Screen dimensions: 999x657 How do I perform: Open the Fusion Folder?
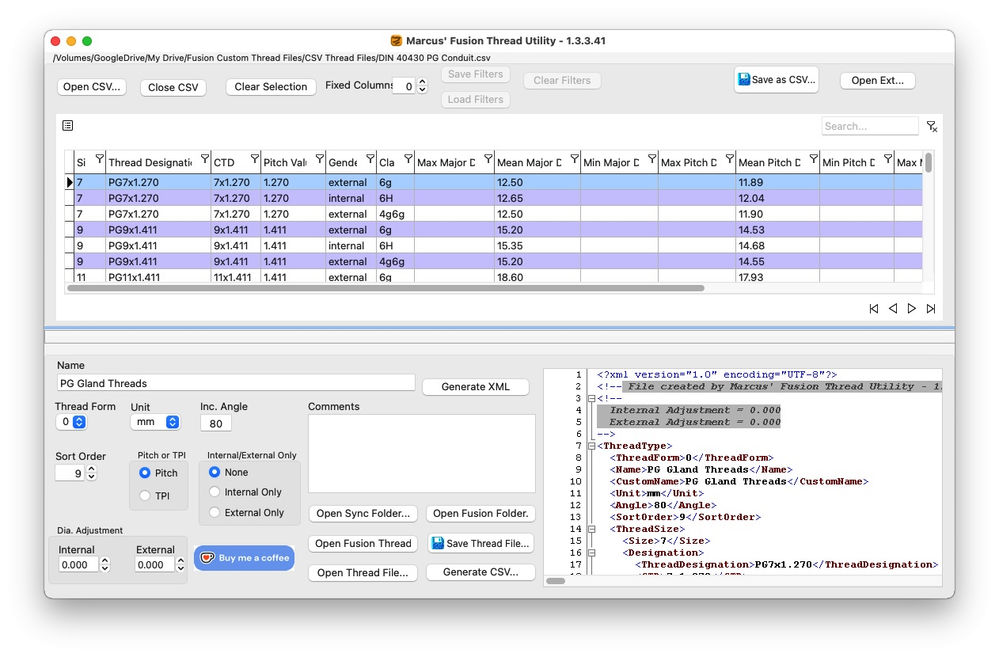[480, 514]
